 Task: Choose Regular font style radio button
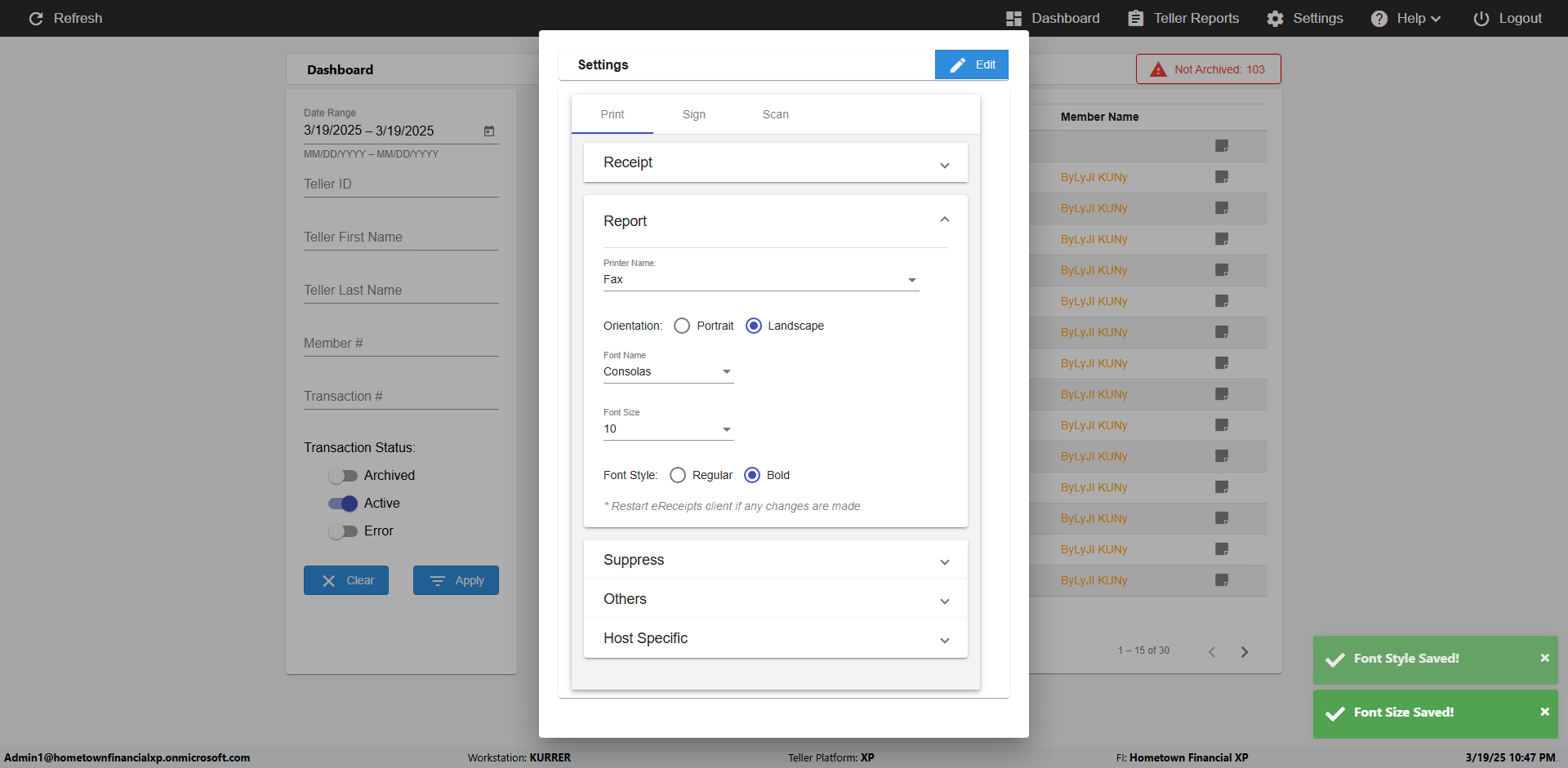[x=678, y=475]
